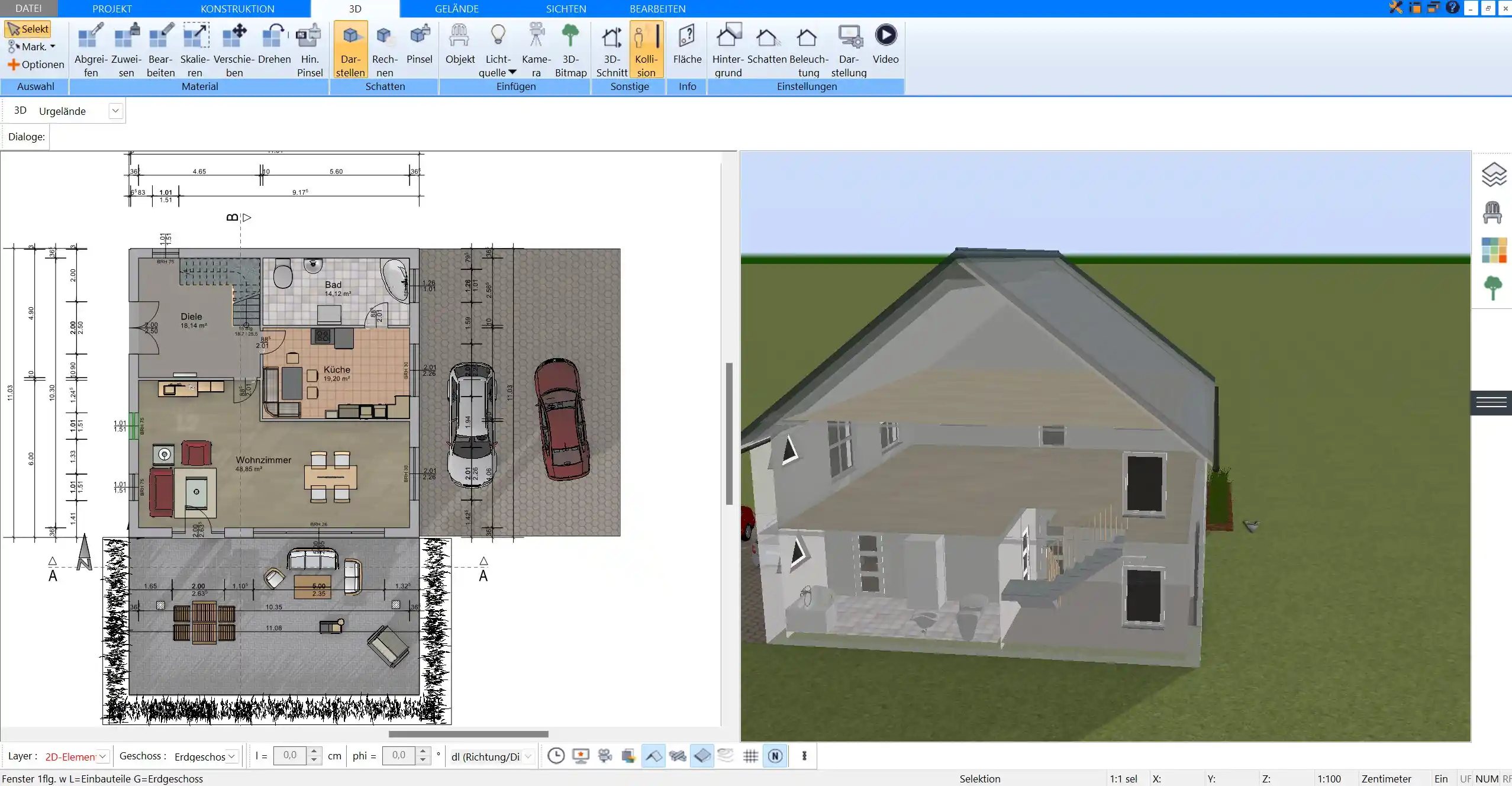
Task: Open the Optionen button
Action: [x=36, y=64]
